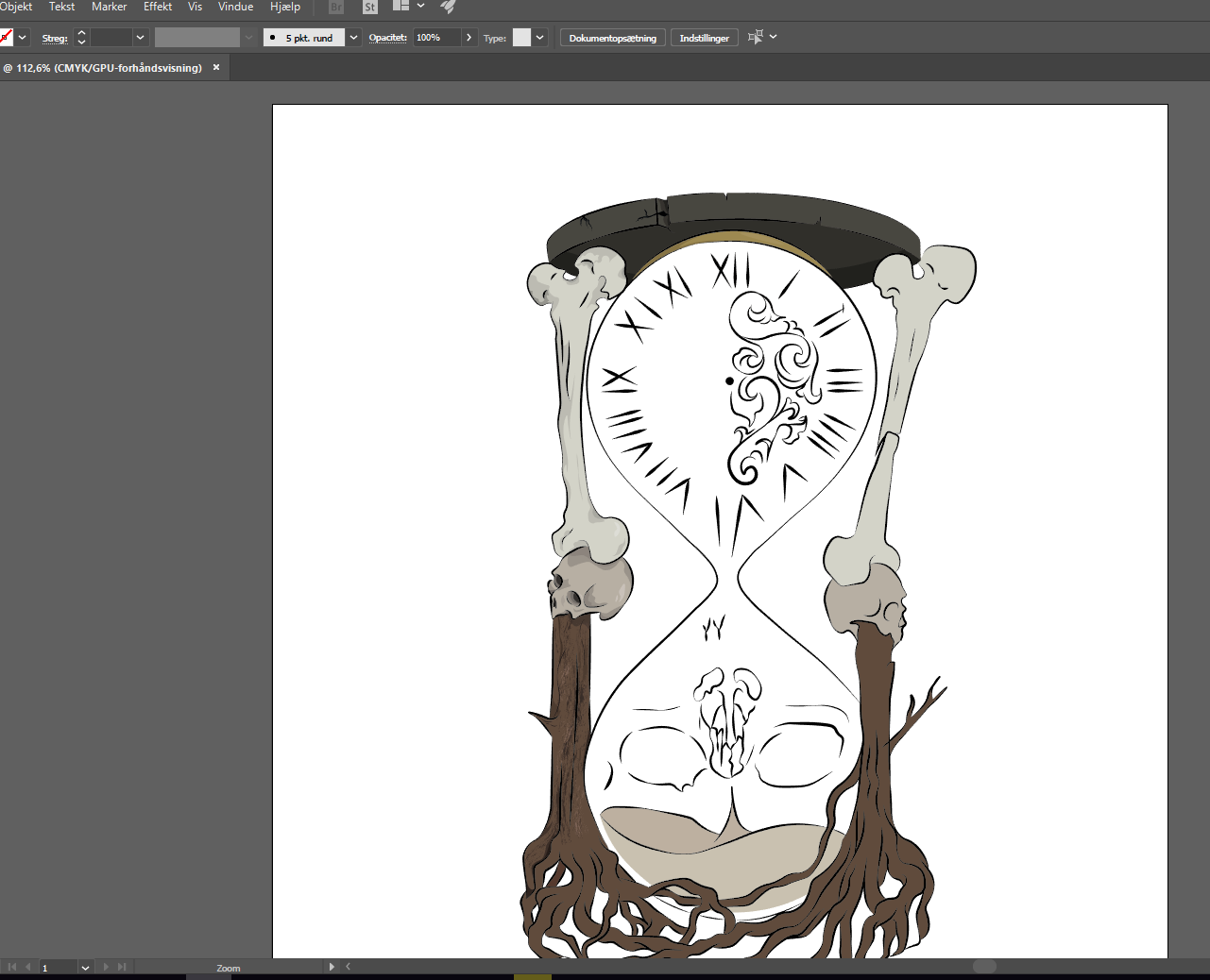Expand the opacity slider arrow
This screenshot has height=980, width=1210.
(x=469, y=38)
